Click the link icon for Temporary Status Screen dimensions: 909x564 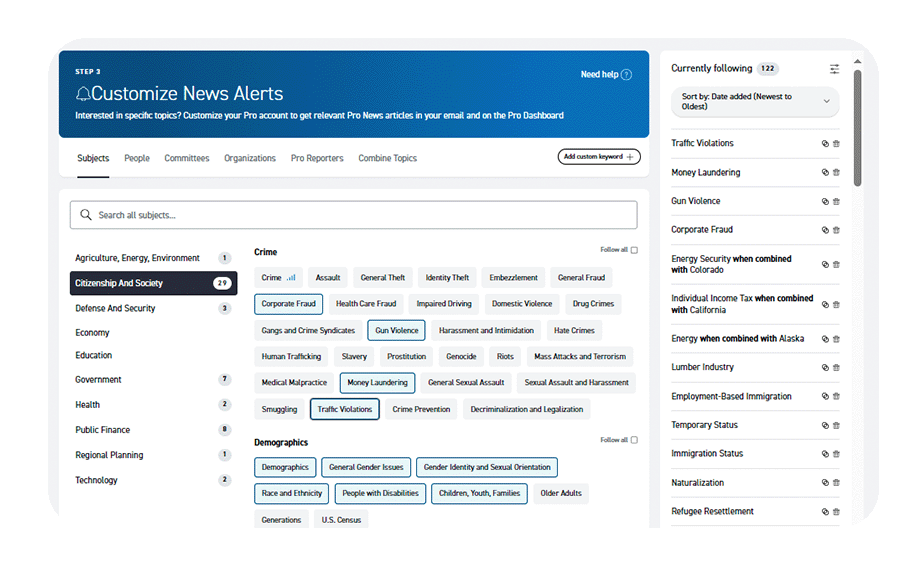tap(825, 425)
